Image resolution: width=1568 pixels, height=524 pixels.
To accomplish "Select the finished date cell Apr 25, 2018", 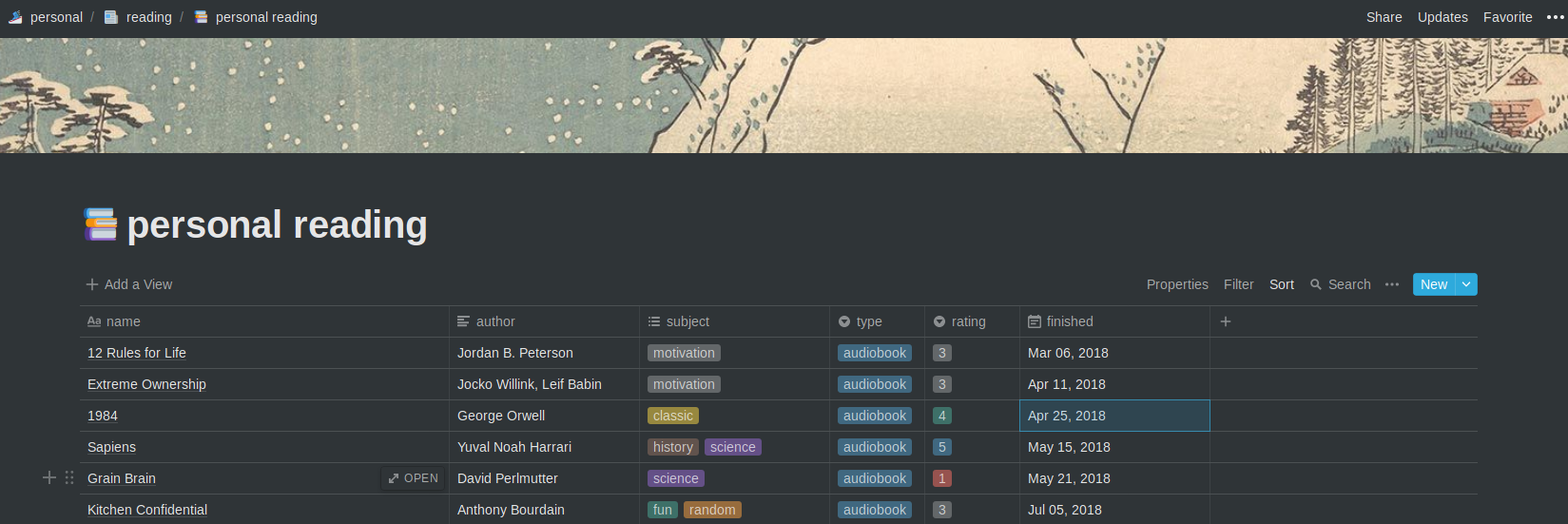I will (1114, 416).
